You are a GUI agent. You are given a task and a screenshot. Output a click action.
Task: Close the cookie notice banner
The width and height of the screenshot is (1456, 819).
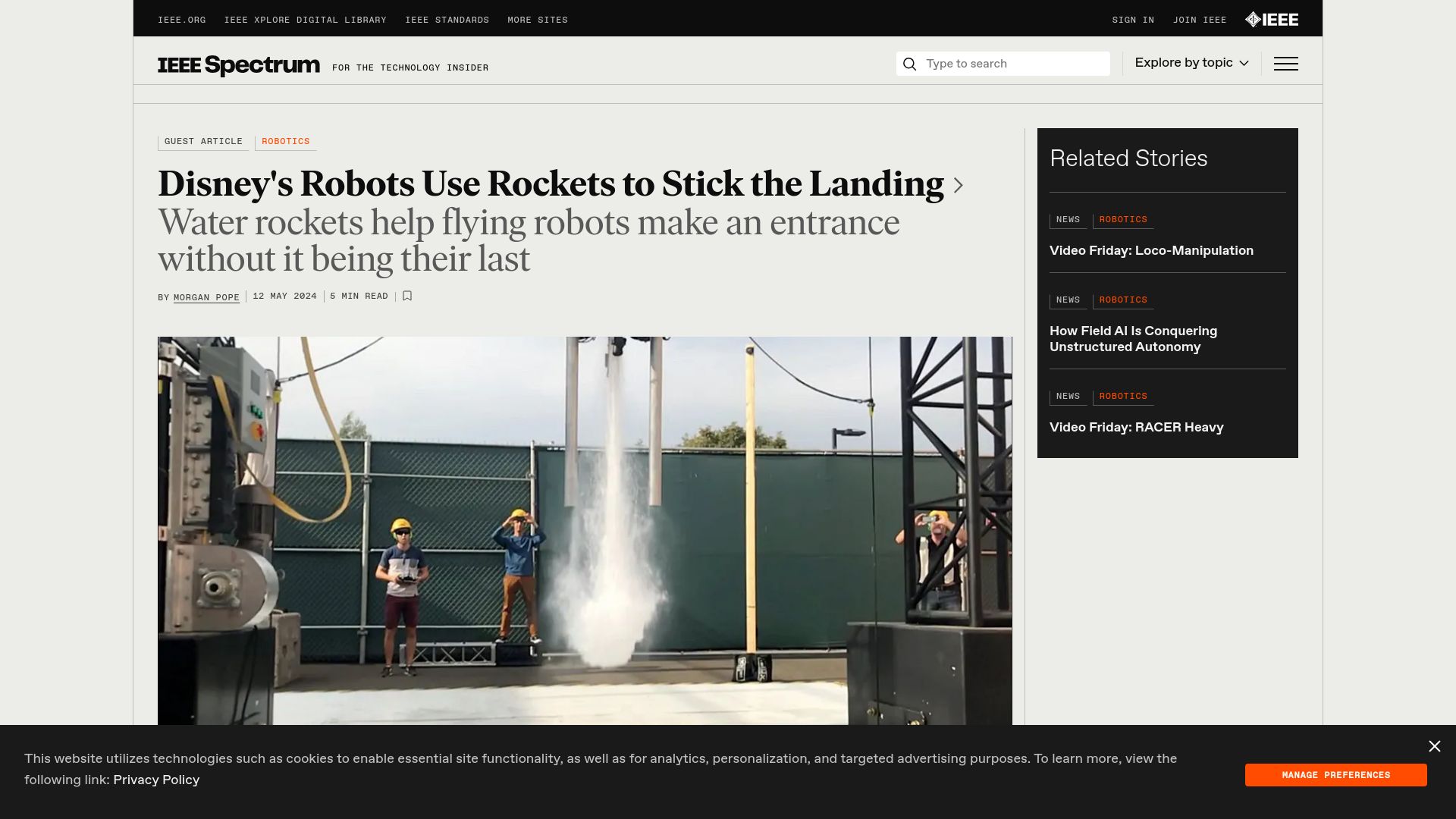(1435, 747)
